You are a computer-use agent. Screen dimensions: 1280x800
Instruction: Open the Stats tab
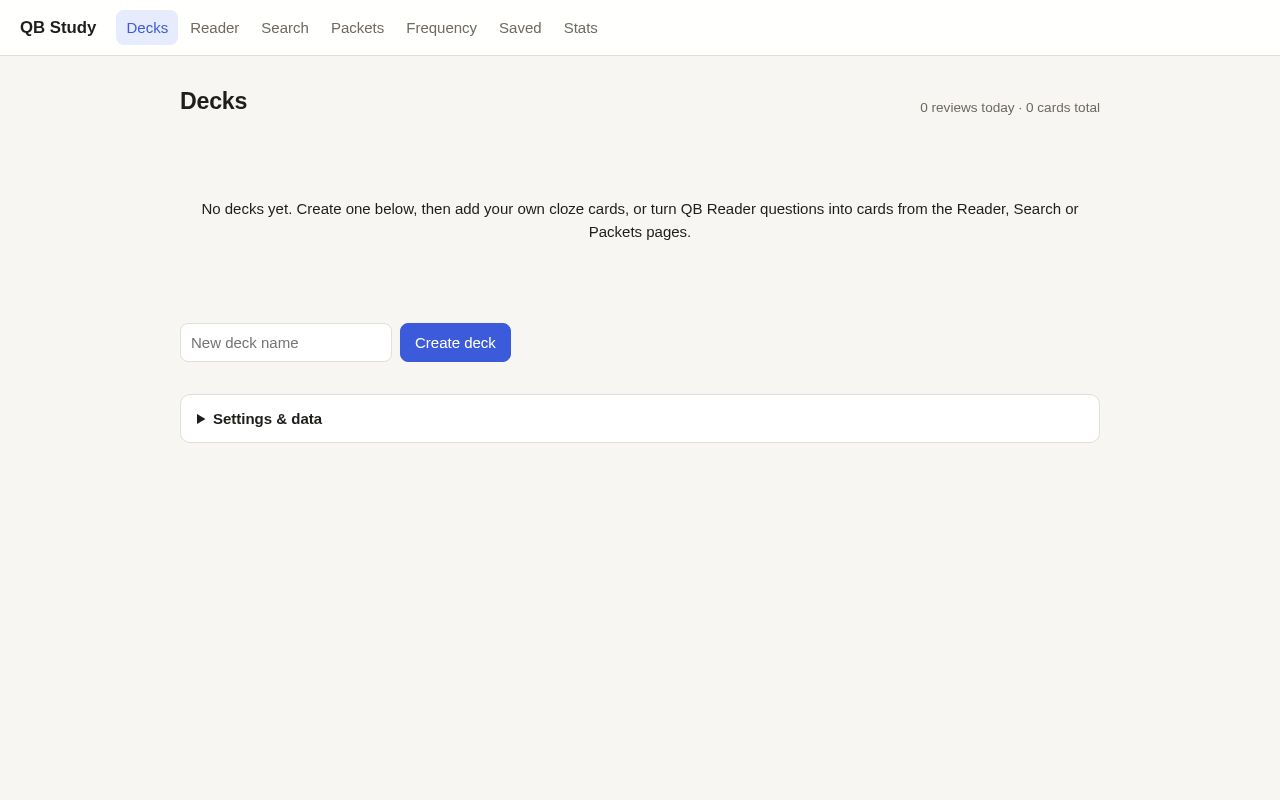(x=581, y=28)
